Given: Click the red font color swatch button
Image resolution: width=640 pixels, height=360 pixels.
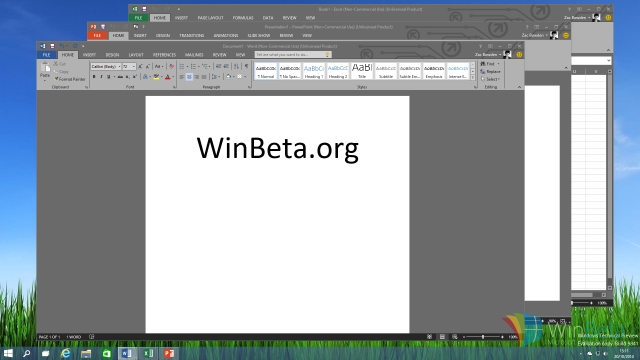Looking at the screenshot, I should [x=167, y=77].
